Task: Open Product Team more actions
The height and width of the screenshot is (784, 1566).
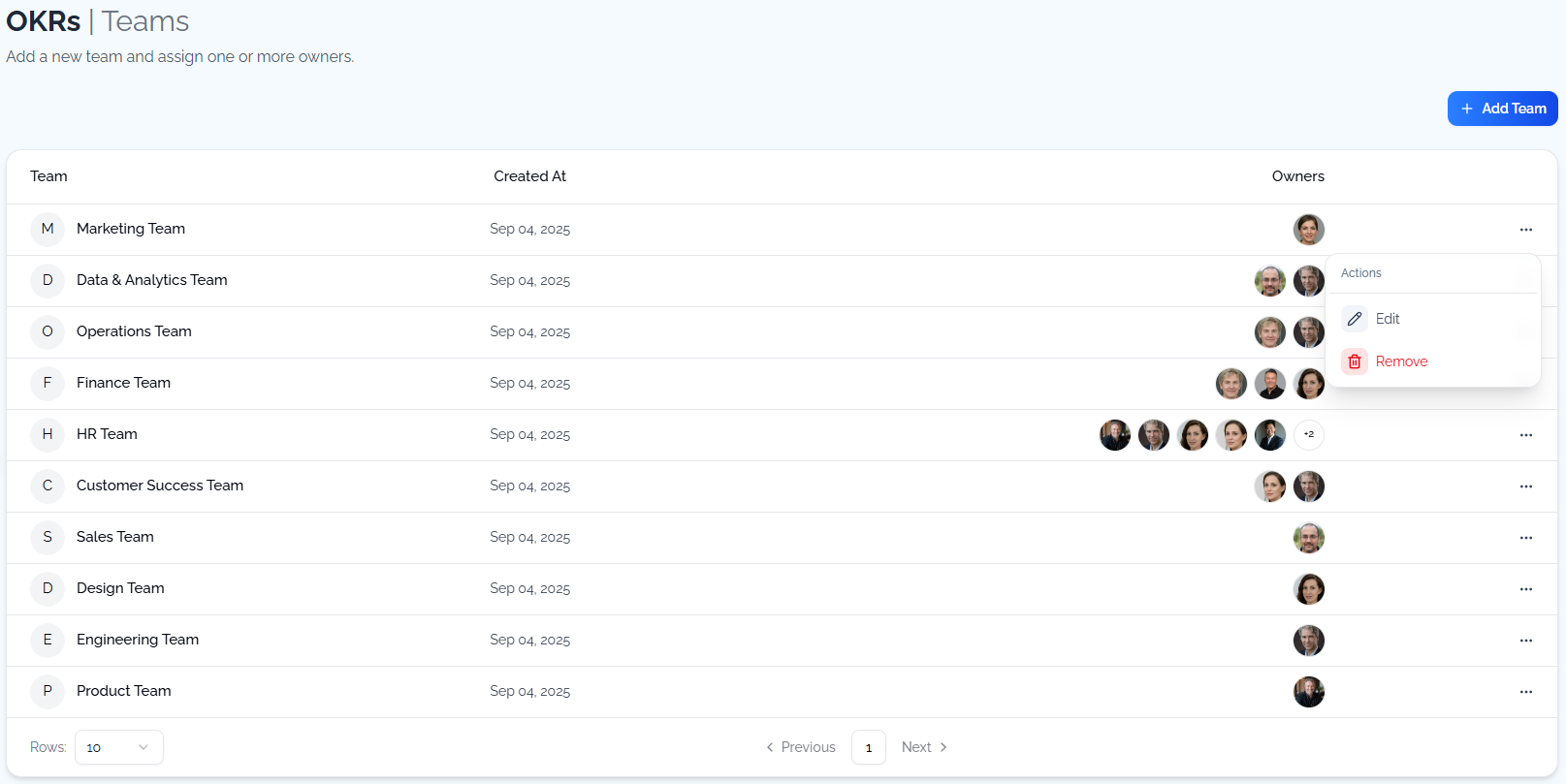Action: [x=1525, y=692]
